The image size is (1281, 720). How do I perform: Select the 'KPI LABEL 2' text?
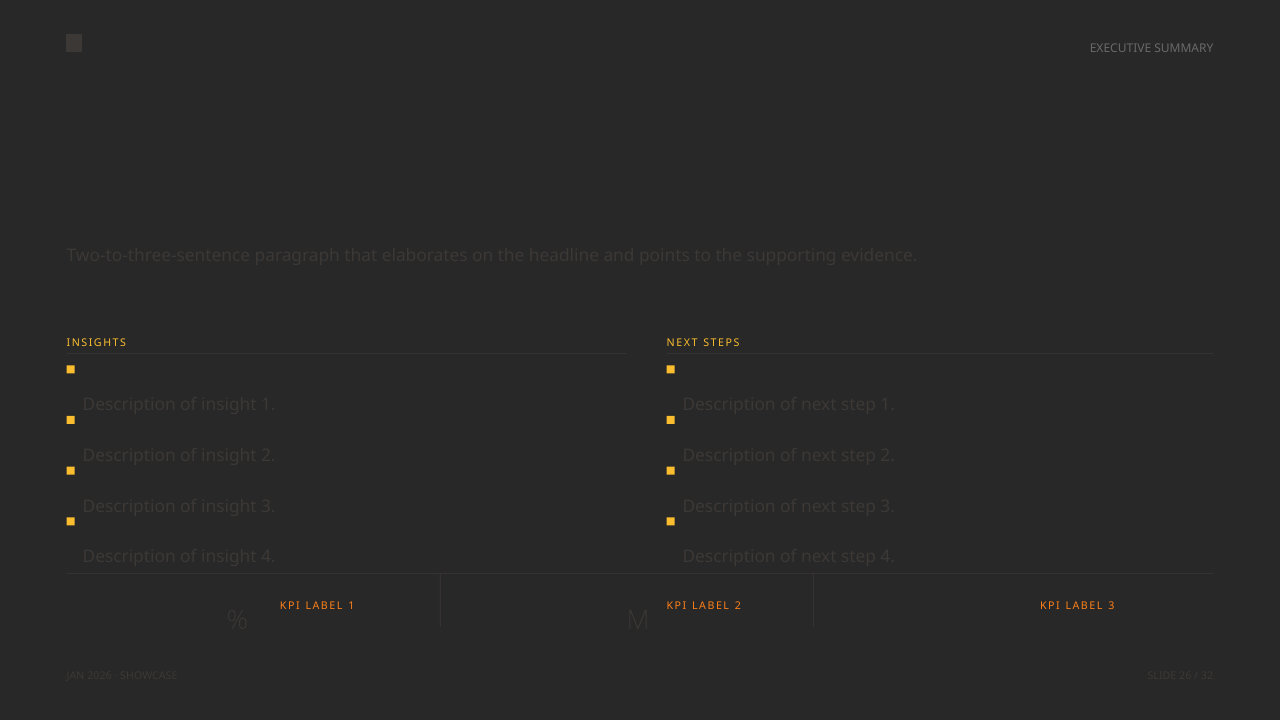[705, 605]
